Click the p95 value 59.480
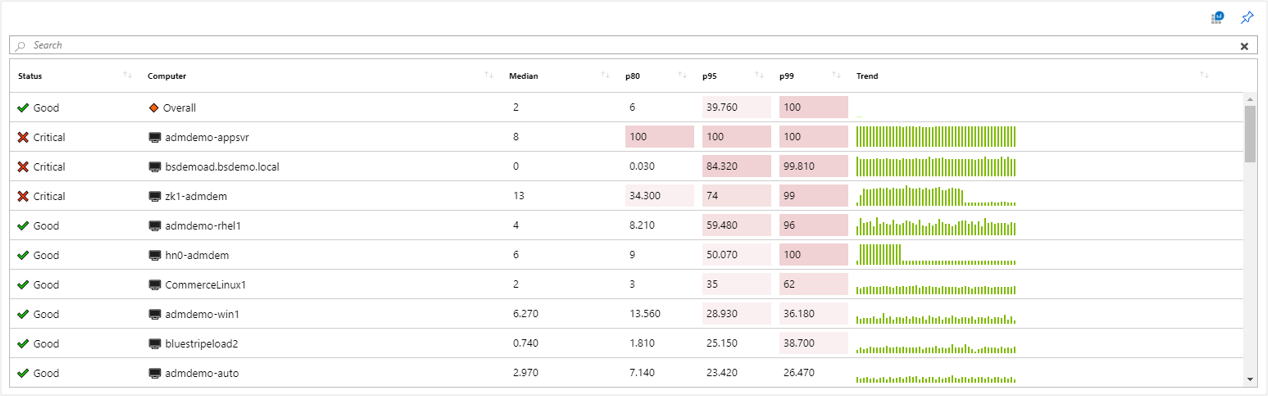 coord(723,226)
